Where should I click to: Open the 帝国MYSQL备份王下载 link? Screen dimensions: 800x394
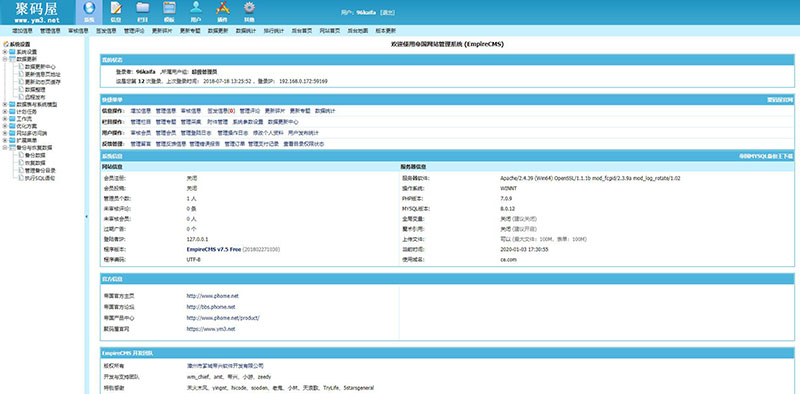(x=767, y=157)
